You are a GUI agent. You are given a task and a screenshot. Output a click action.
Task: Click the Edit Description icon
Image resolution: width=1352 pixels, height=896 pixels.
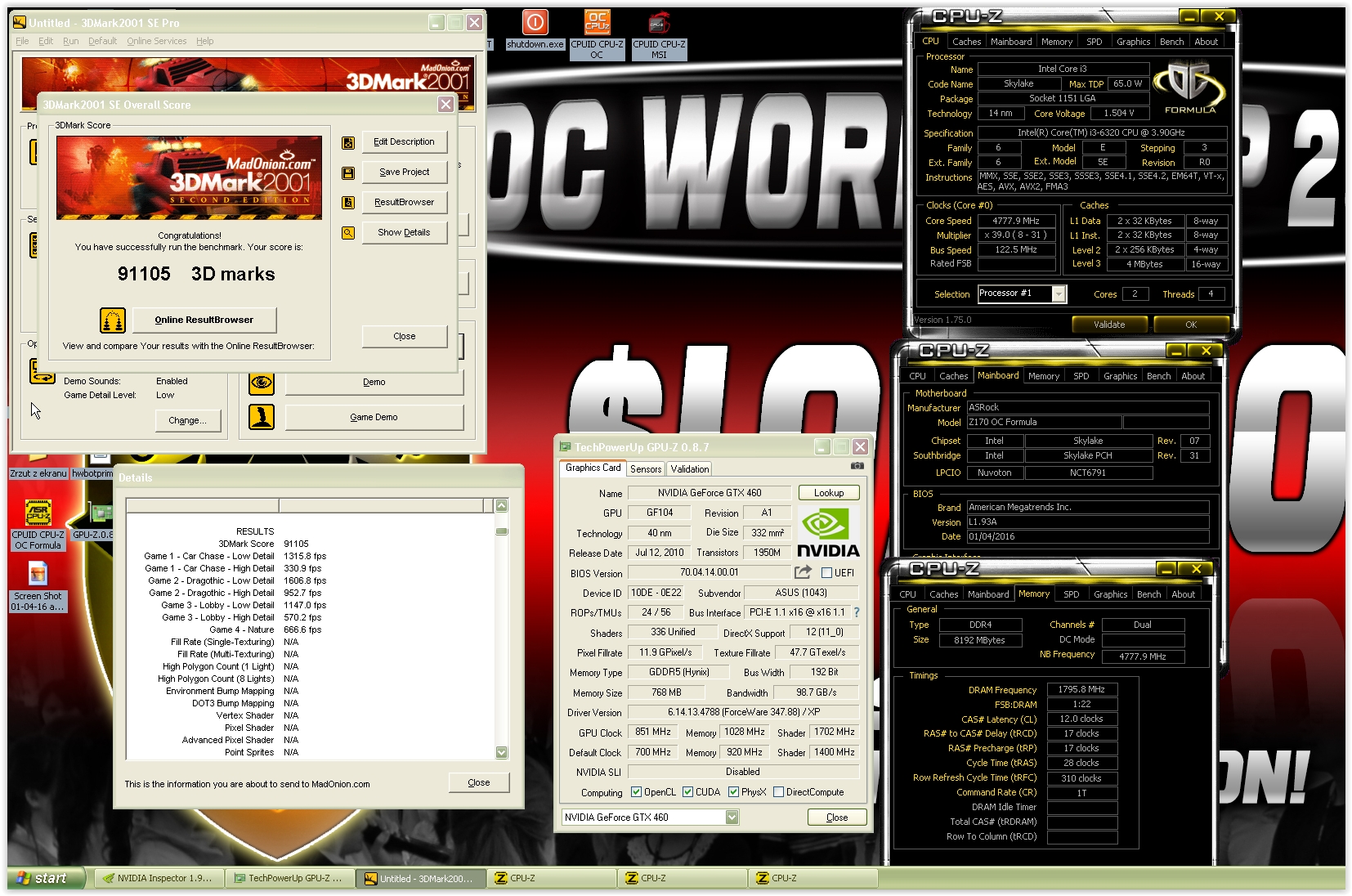point(348,143)
